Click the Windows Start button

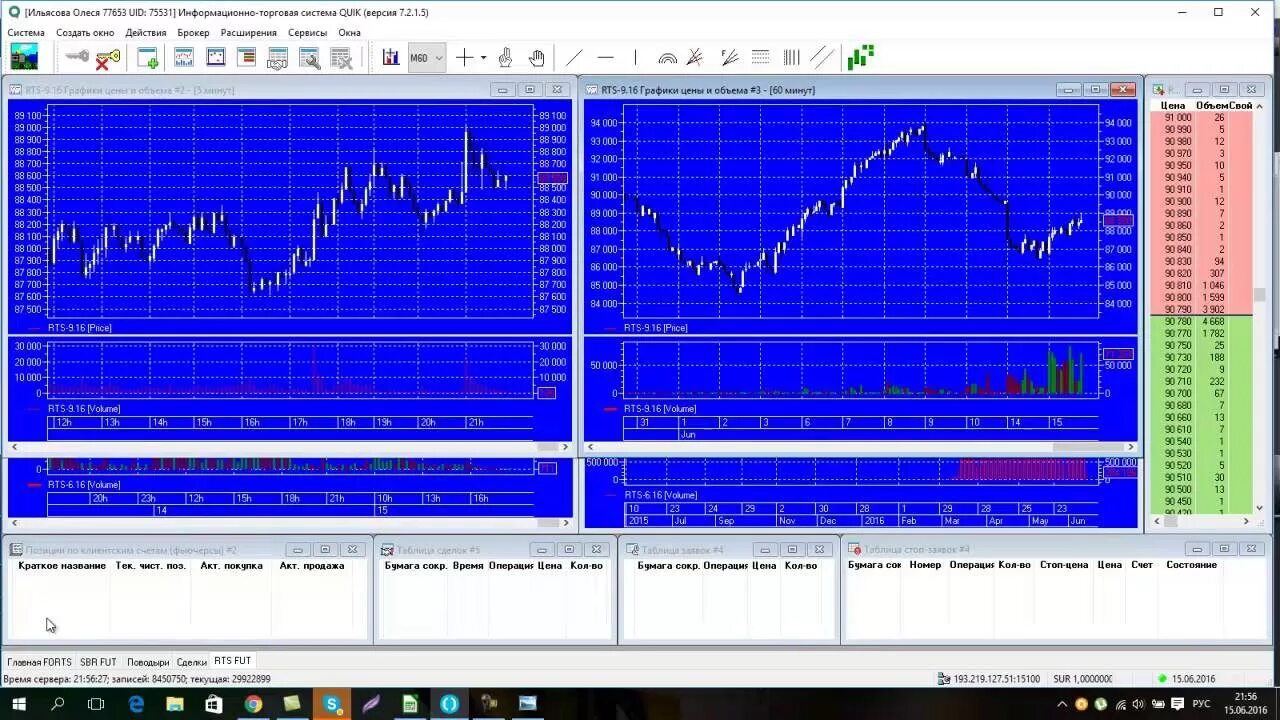pyautogui.click(x=18, y=704)
